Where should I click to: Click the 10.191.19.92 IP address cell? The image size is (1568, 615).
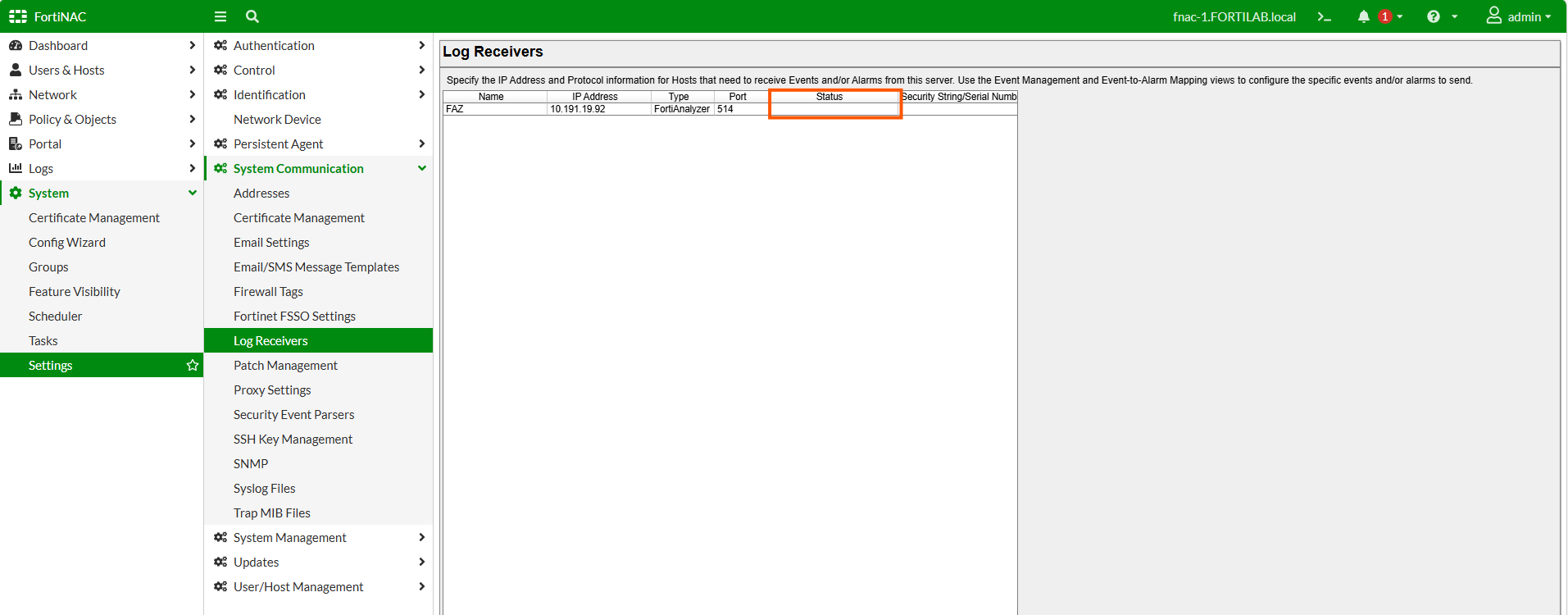pyautogui.click(x=599, y=109)
